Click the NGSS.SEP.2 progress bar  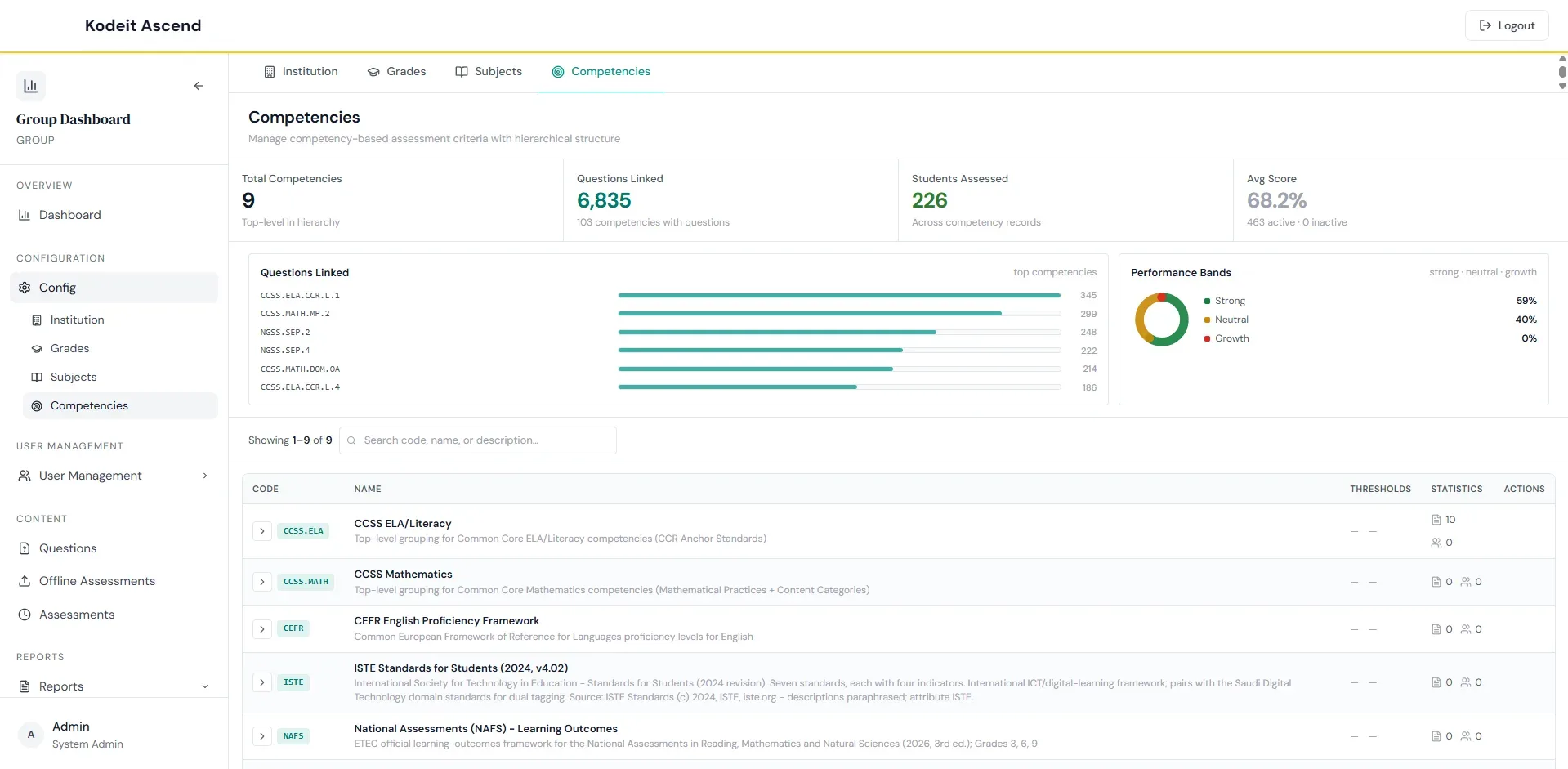click(839, 333)
